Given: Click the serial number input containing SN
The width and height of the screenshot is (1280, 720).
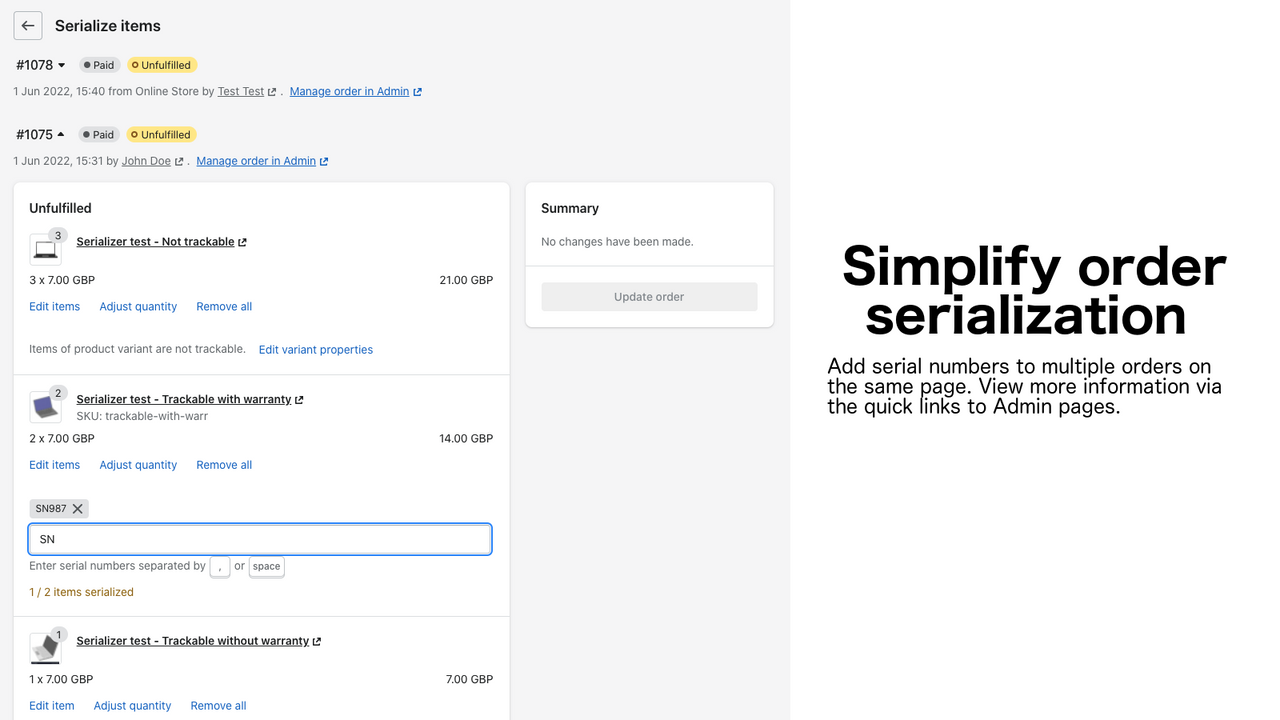Looking at the screenshot, I should coord(260,538).
